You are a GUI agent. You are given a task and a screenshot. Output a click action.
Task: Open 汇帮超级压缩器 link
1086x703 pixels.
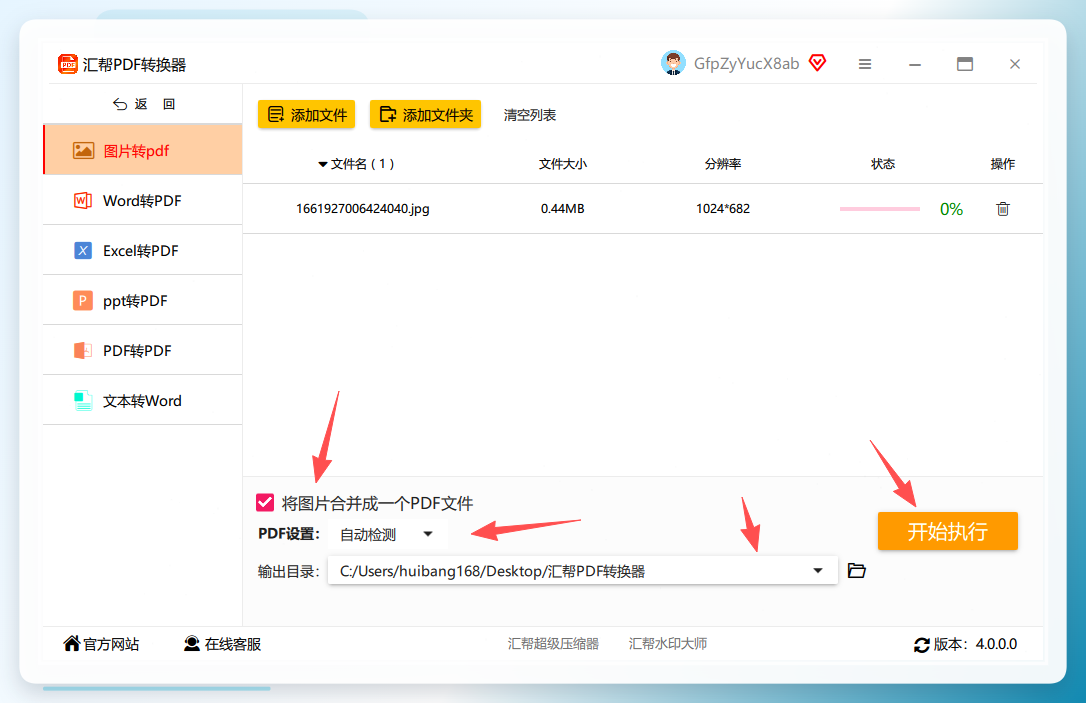[553, 643]
